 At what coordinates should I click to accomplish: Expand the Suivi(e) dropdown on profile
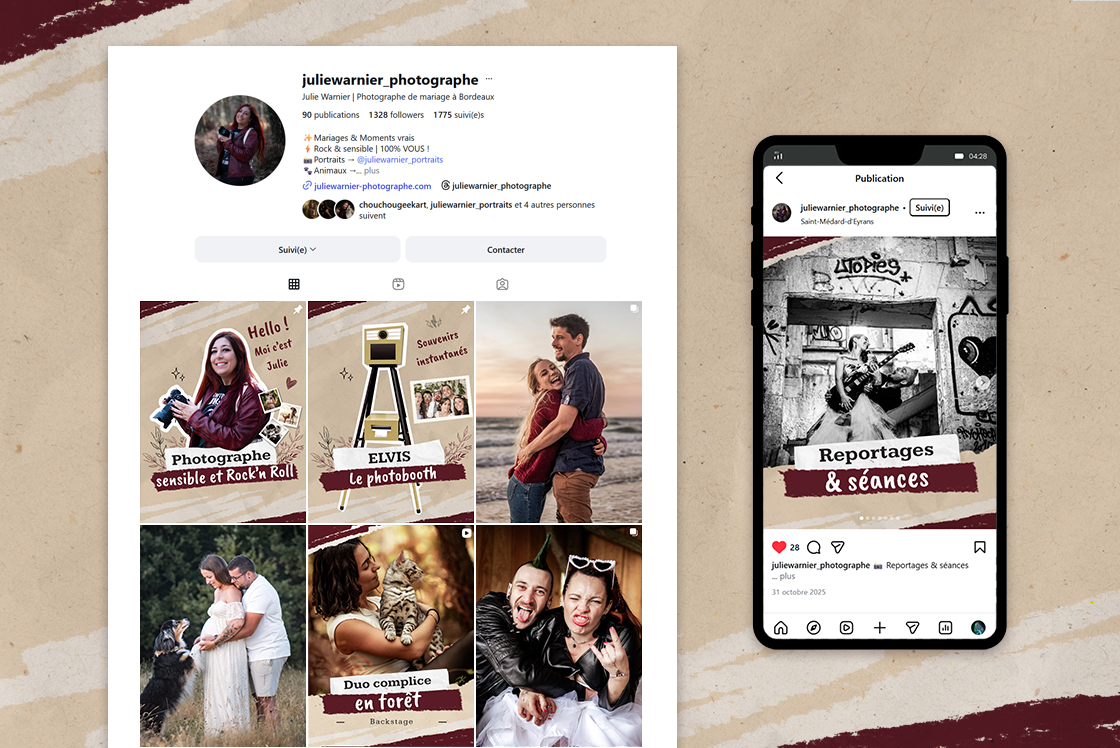coord(297,249)
